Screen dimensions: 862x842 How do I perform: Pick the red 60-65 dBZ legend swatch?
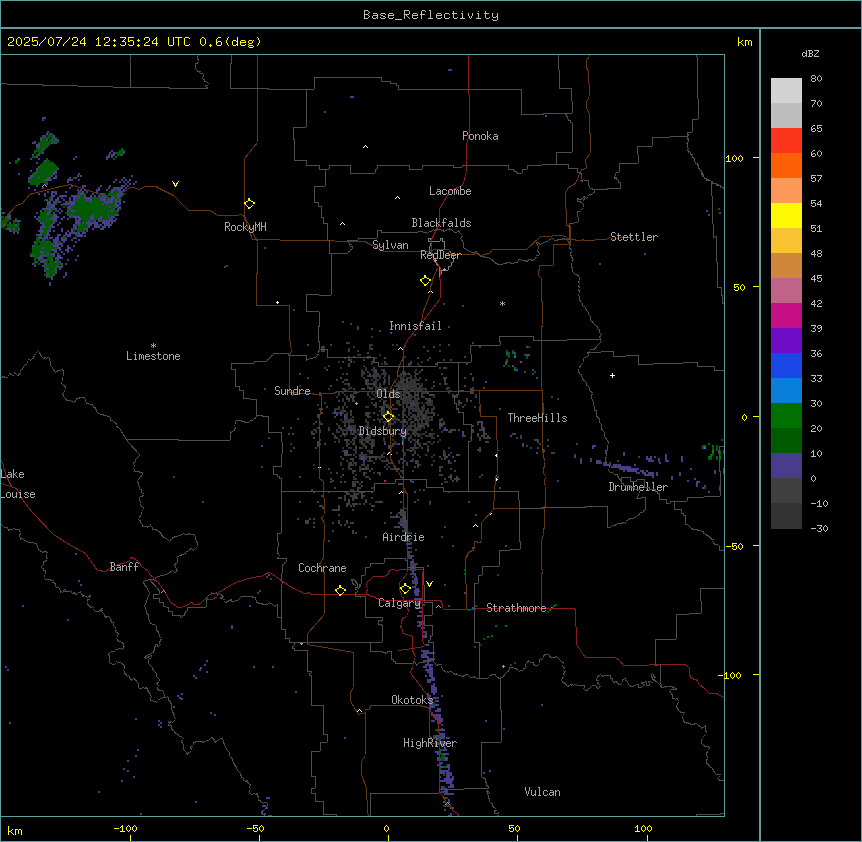point(786,140)
